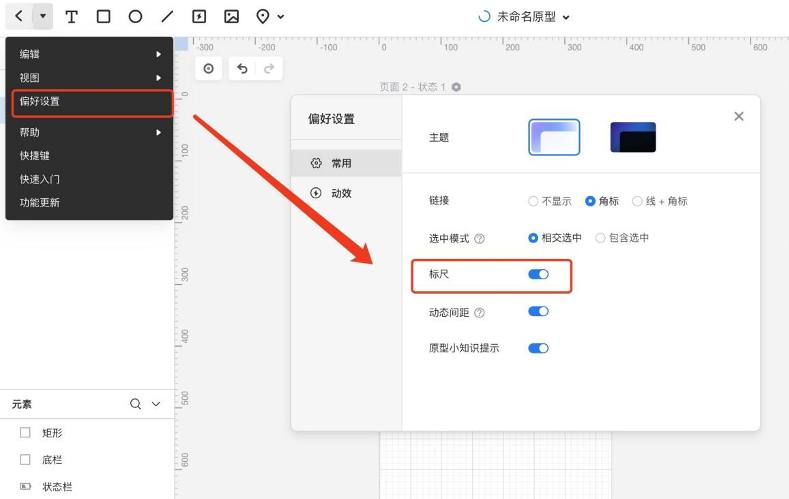Click the Image insert tool
Viewport: 789px width, 499px height.
tap(231, 17)
